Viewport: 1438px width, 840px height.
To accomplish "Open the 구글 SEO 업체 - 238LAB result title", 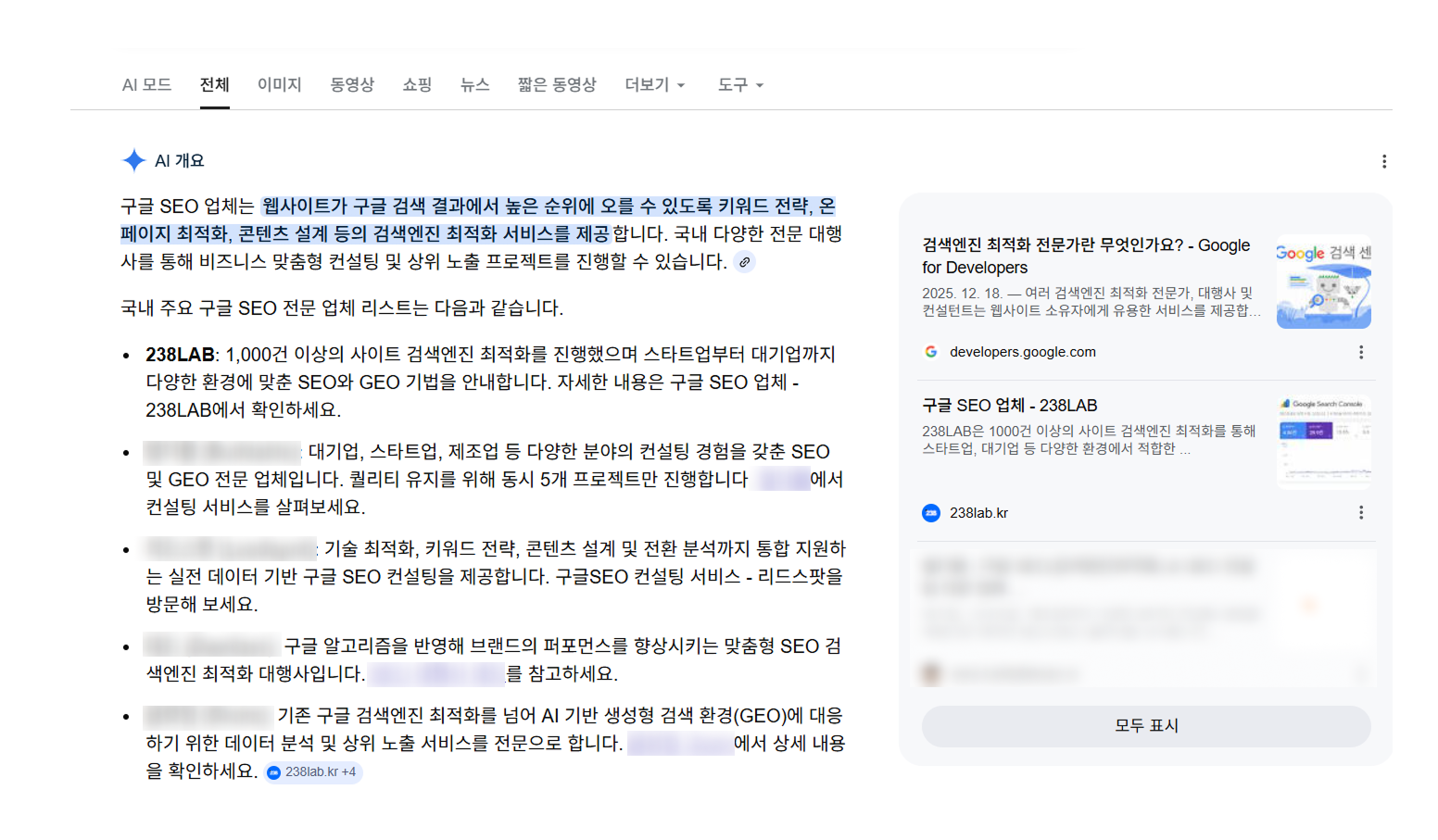I will [1010, 406].
